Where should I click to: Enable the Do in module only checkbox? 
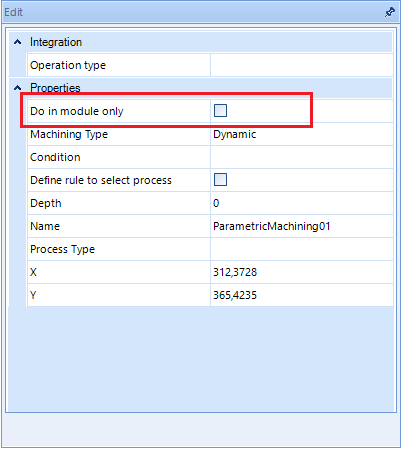[220, 111]
